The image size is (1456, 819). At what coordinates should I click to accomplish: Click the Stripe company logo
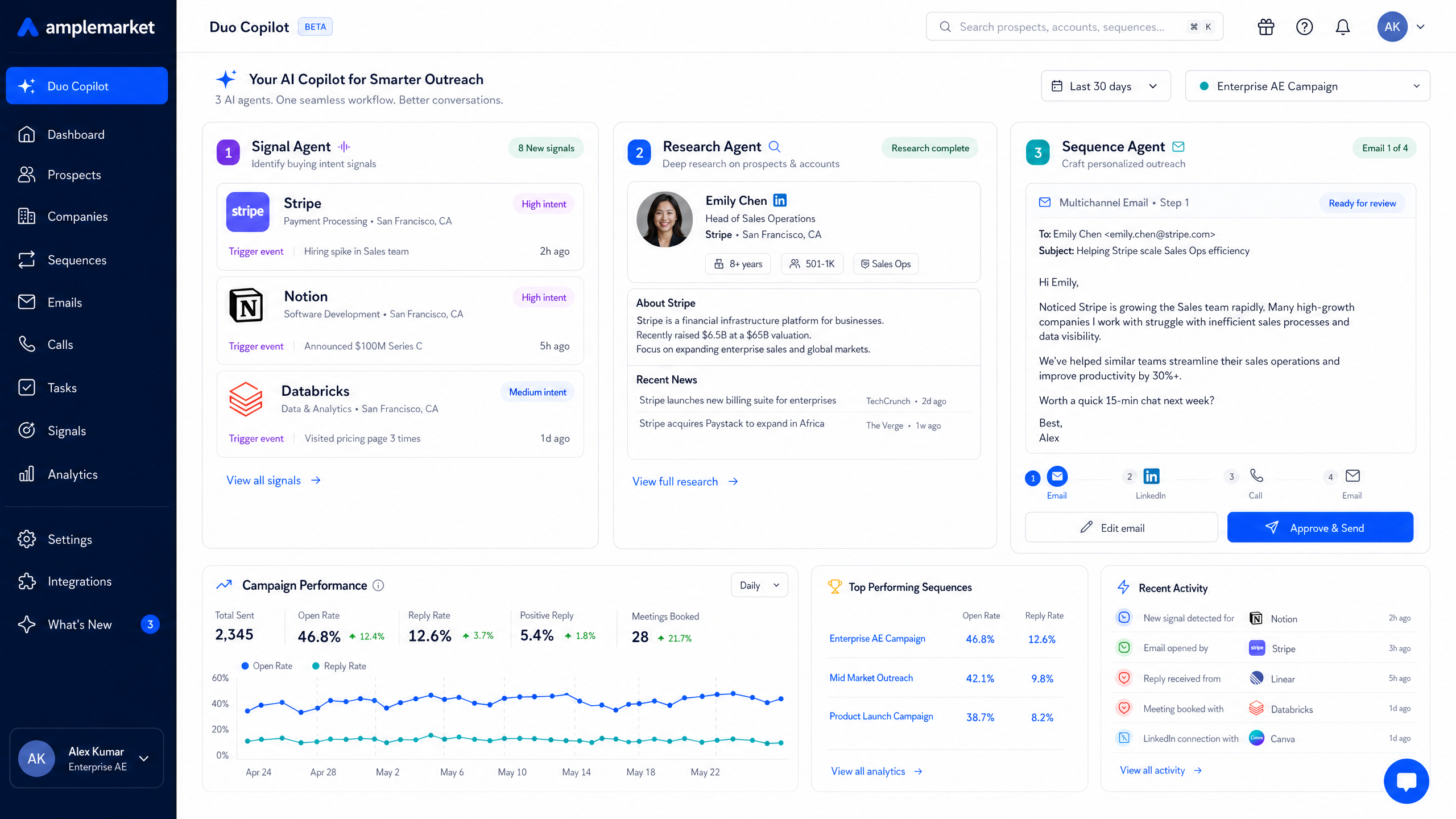[x=247, y=212]
